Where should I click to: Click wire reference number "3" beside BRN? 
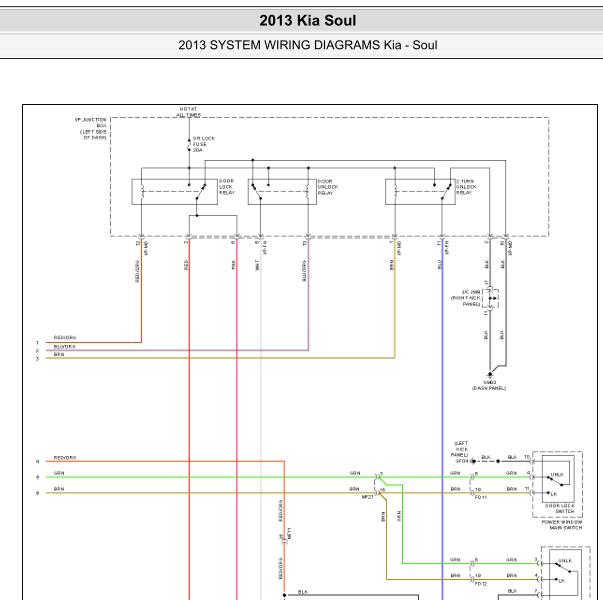pos(38,358)
